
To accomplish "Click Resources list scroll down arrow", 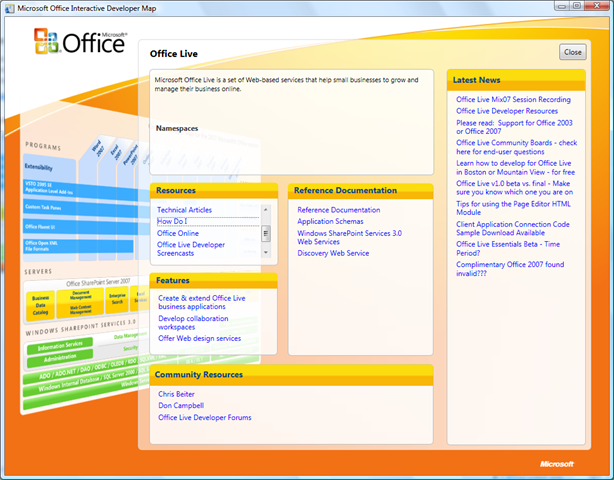I will (265, 253).
